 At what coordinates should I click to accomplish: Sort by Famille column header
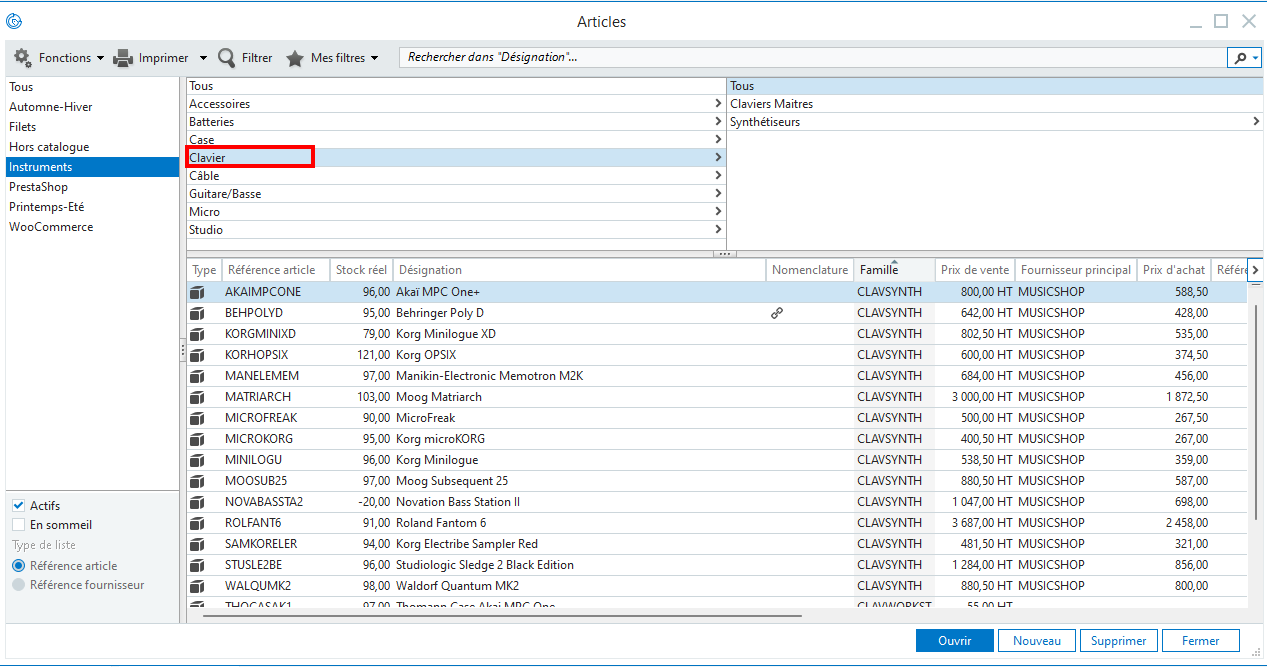(x=894, y=270)
